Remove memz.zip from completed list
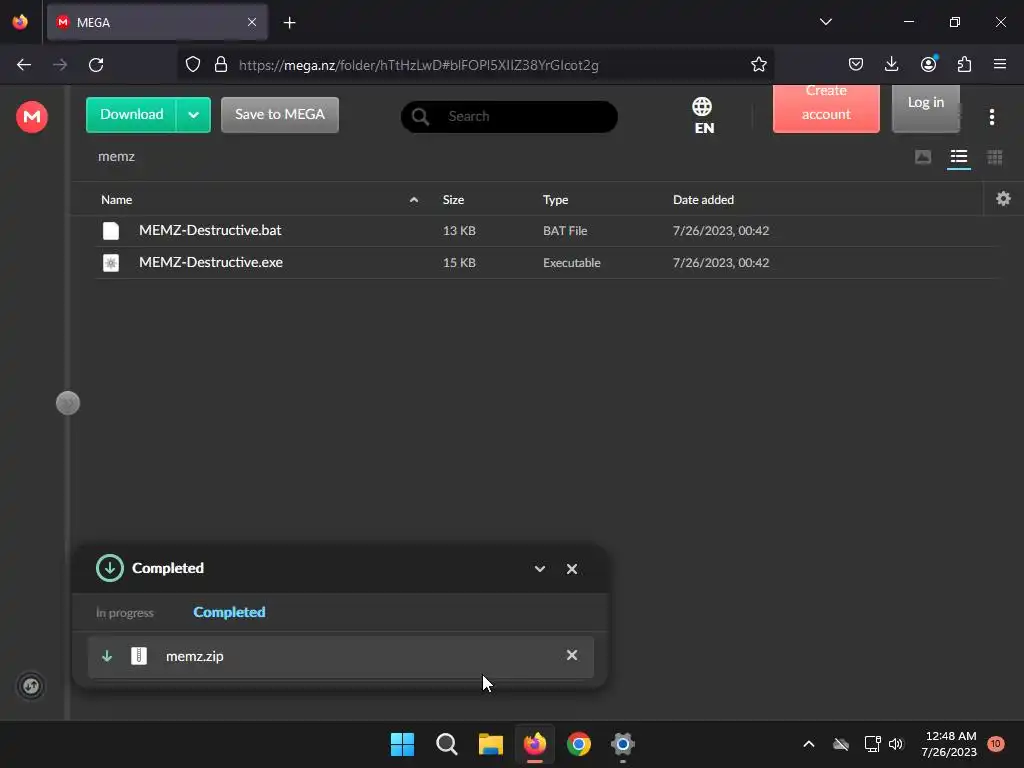The width and height of the screenshot is (1024, 768). [571, 655]
